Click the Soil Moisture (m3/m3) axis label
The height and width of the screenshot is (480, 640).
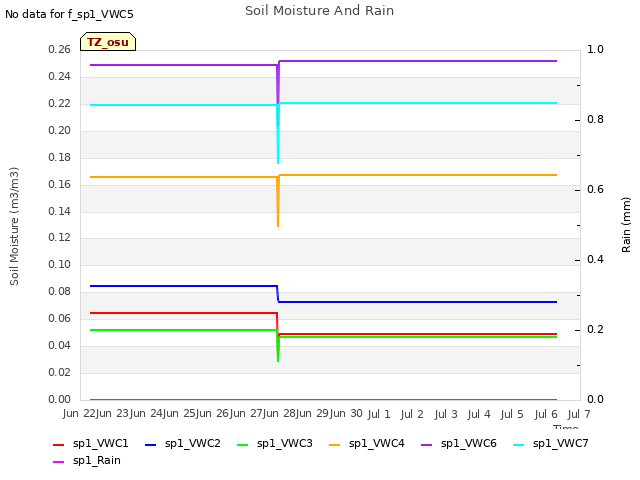pyautogui.click(x=14, y=226)
